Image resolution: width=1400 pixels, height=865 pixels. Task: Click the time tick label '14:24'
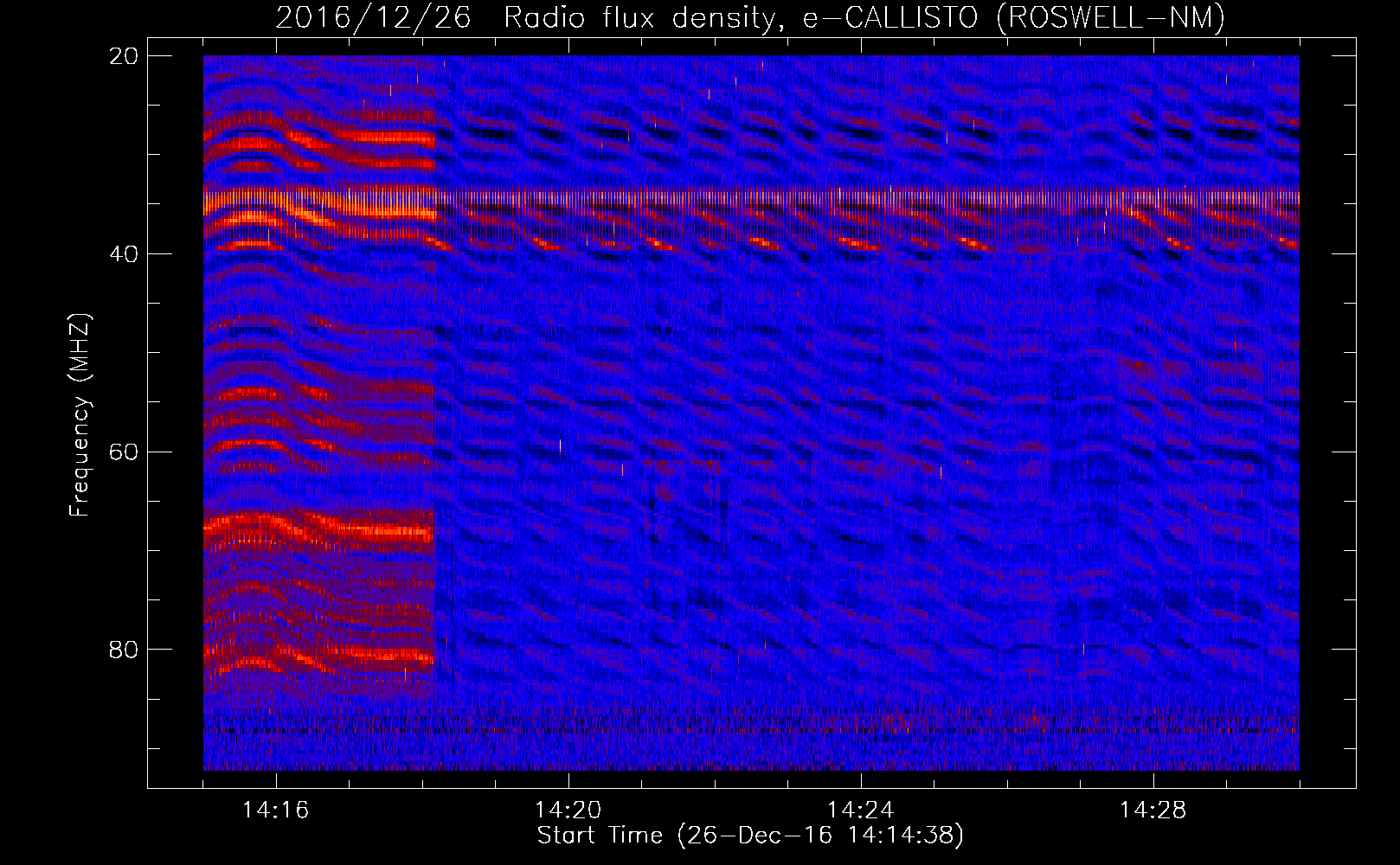click(861, 811)
